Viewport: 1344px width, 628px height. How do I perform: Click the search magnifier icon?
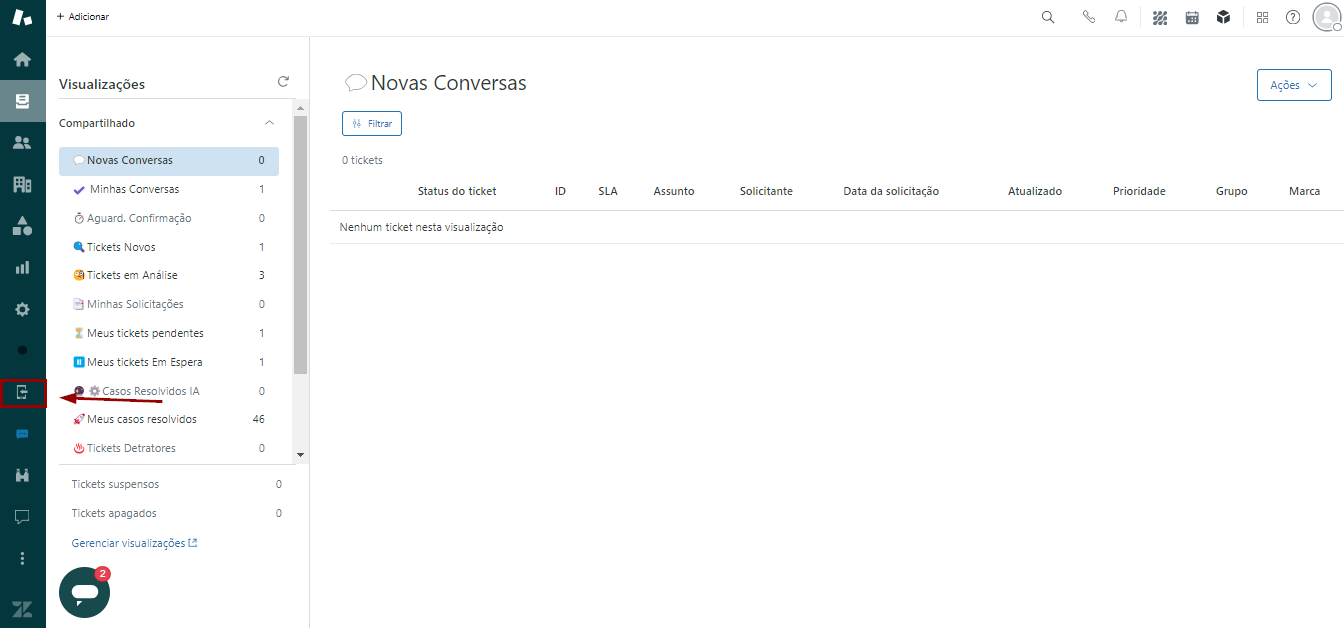1048,17
